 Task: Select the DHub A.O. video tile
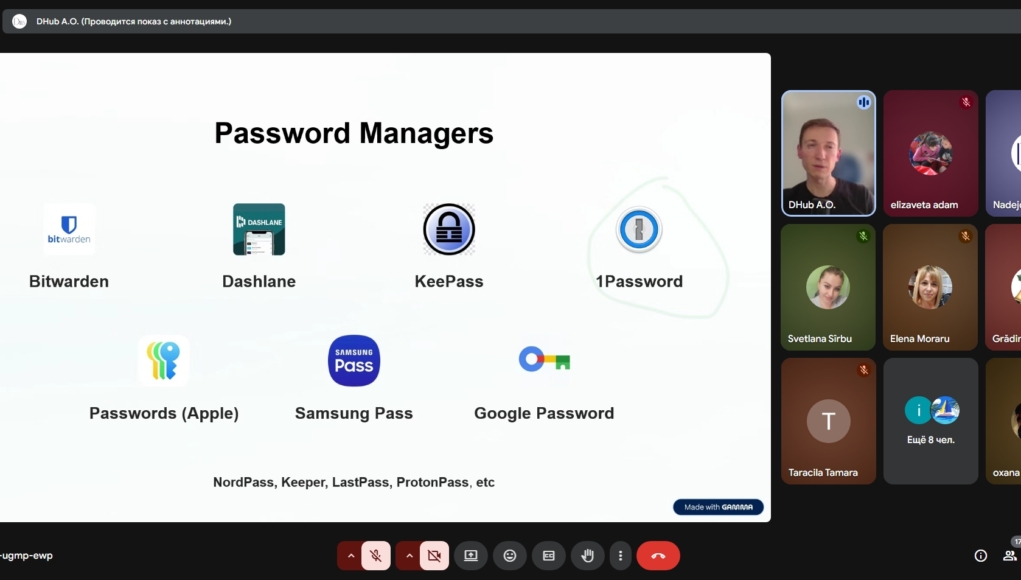828,153
